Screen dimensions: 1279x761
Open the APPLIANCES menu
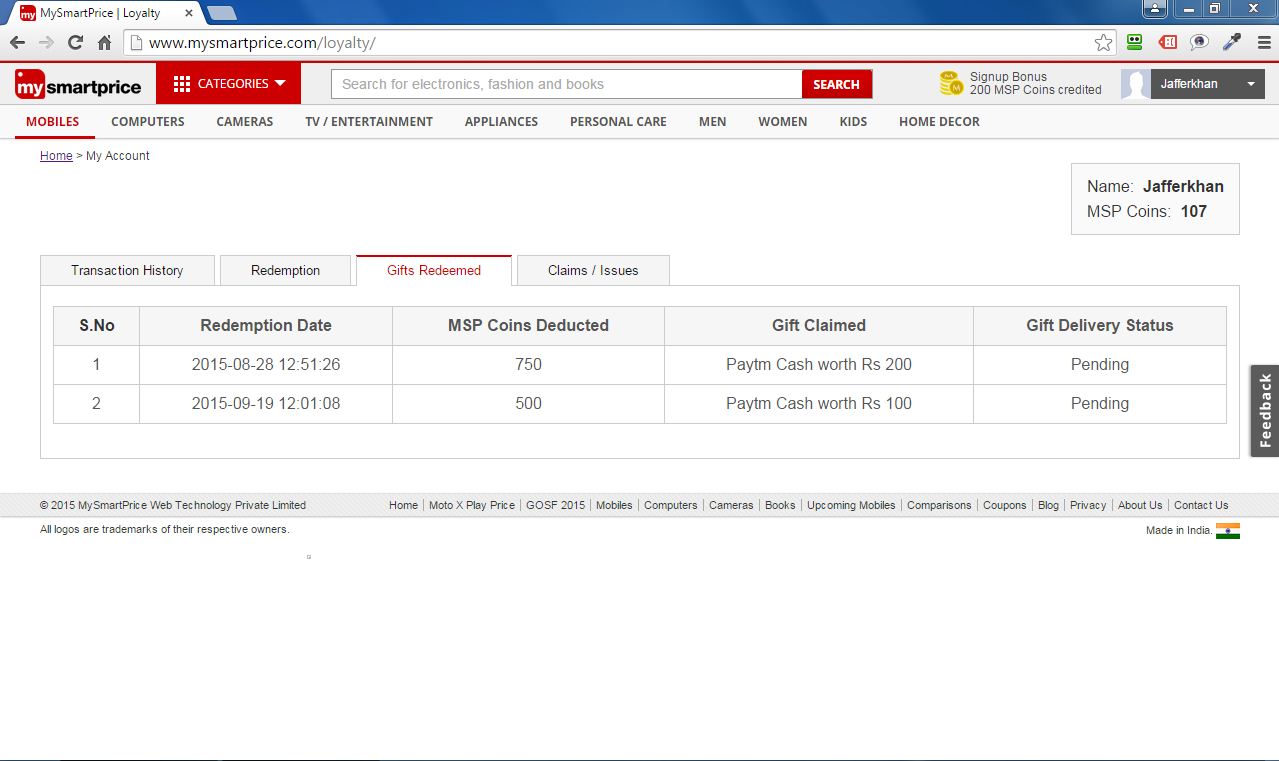[x=501, y=121]
